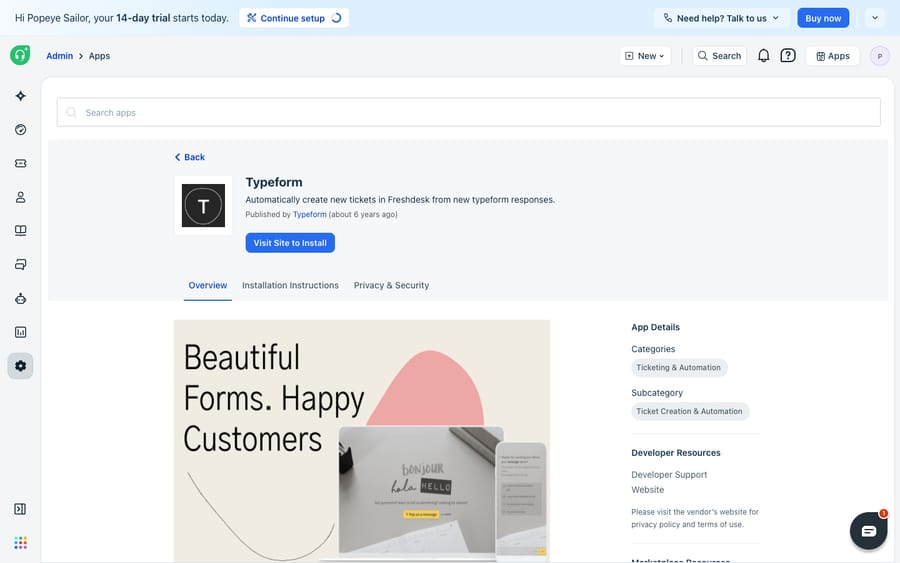Screen dimensions: 900x563
Task: Open the Forums chat icon in sidebar
Action: tap(21, 265)
